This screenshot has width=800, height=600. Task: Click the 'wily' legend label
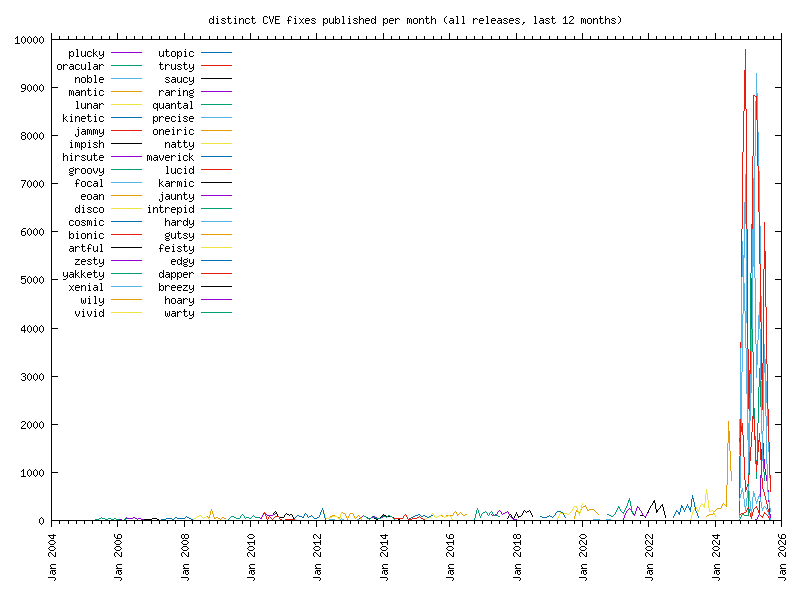point(92,301)
